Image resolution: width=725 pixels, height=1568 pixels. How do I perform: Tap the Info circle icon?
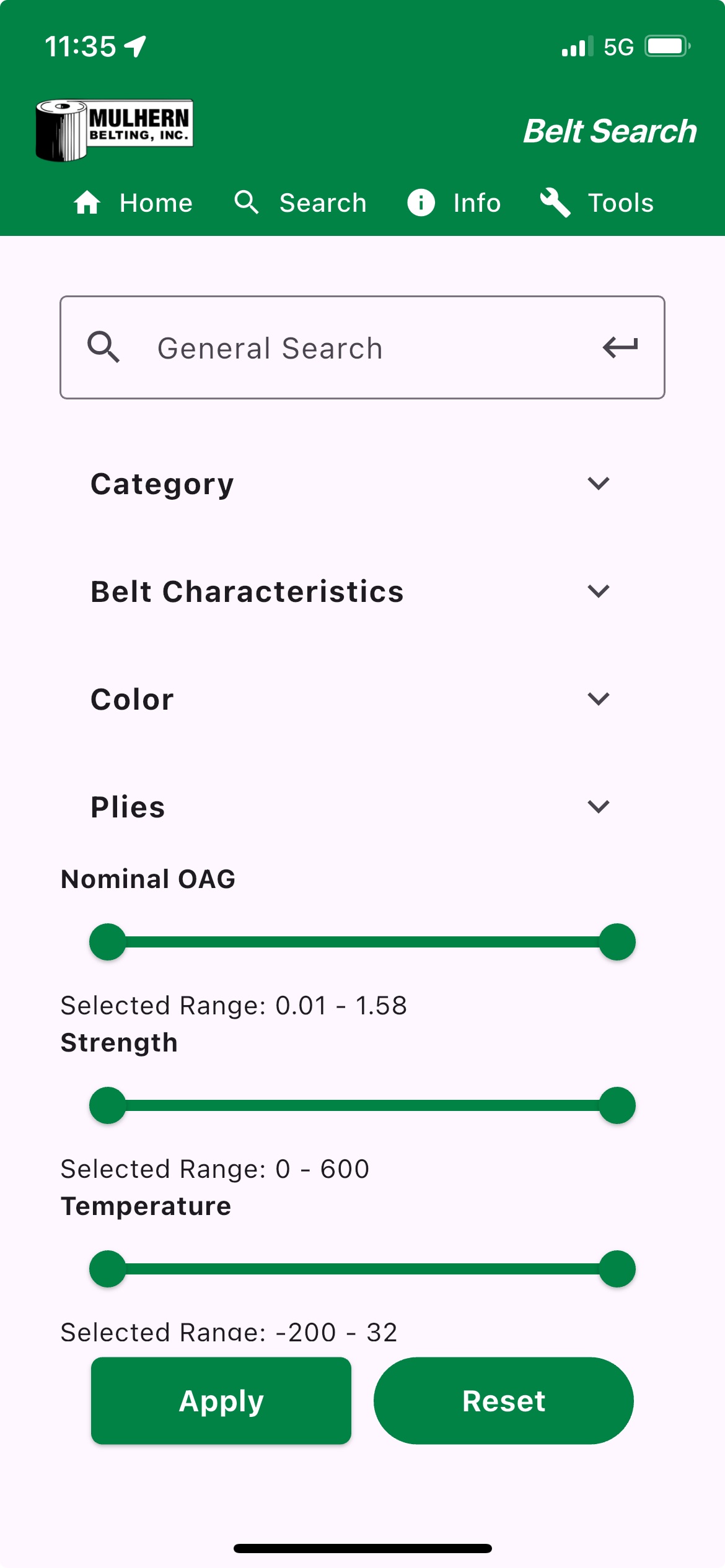tap(421, 203)
